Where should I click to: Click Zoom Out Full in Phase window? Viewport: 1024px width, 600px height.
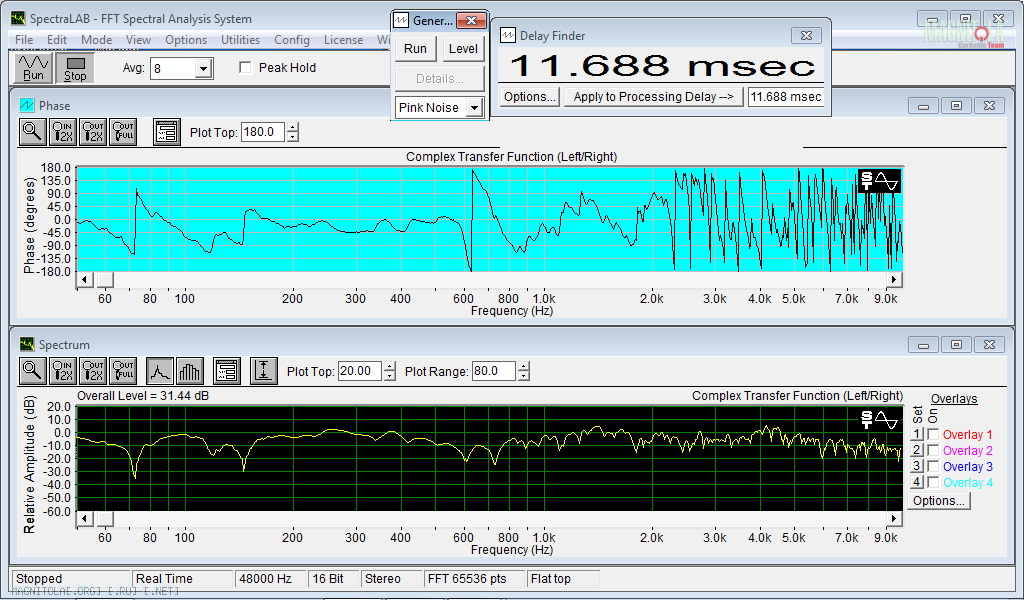(x=123, y=132)
